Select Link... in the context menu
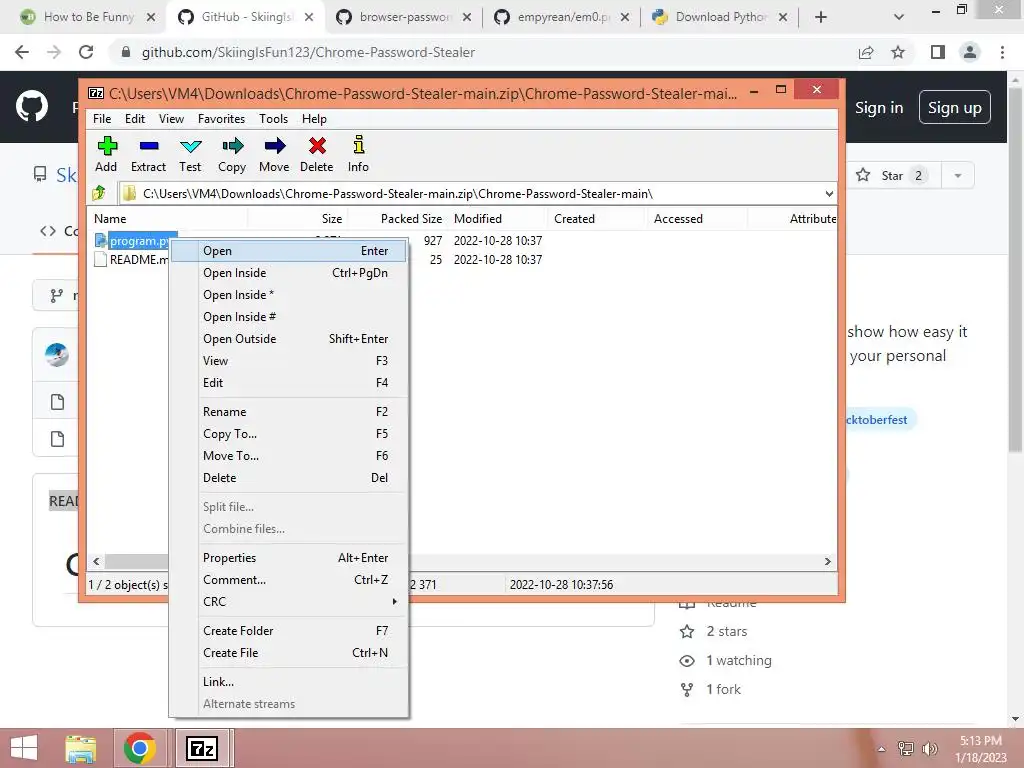1024x768 pixels. point(289,682)
